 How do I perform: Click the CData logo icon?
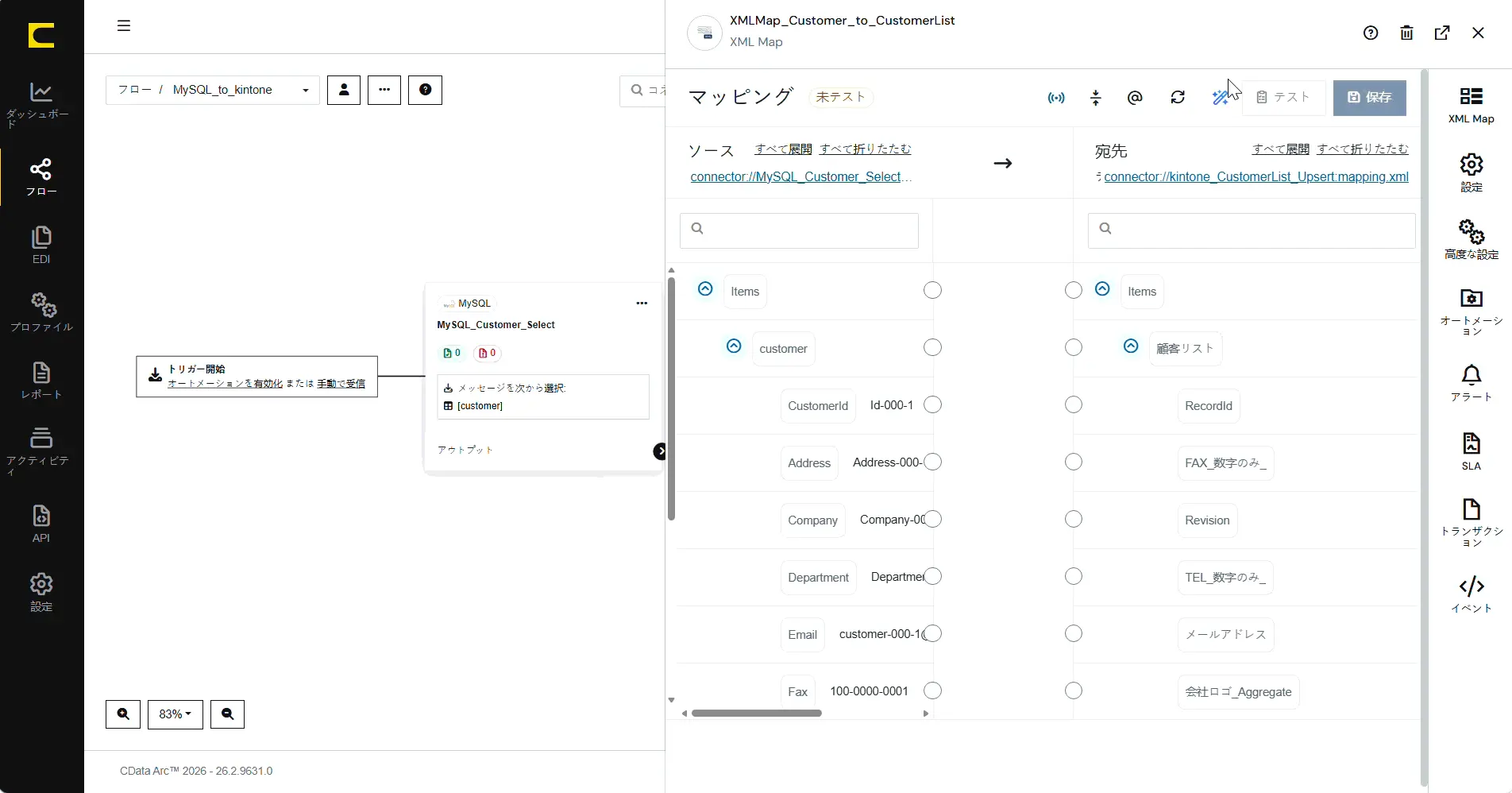coord(41,35)
